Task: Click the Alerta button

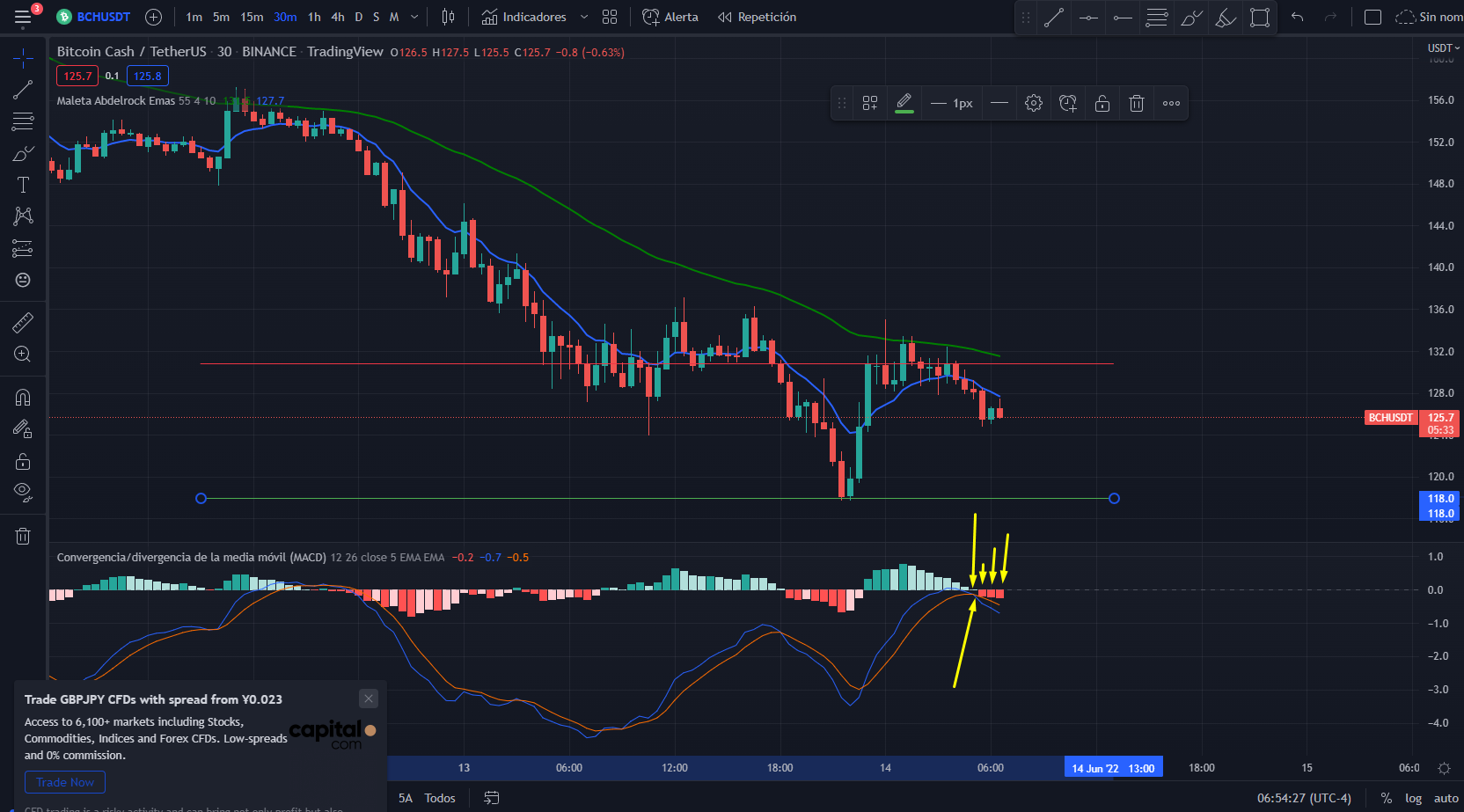Action: (670, 17)
